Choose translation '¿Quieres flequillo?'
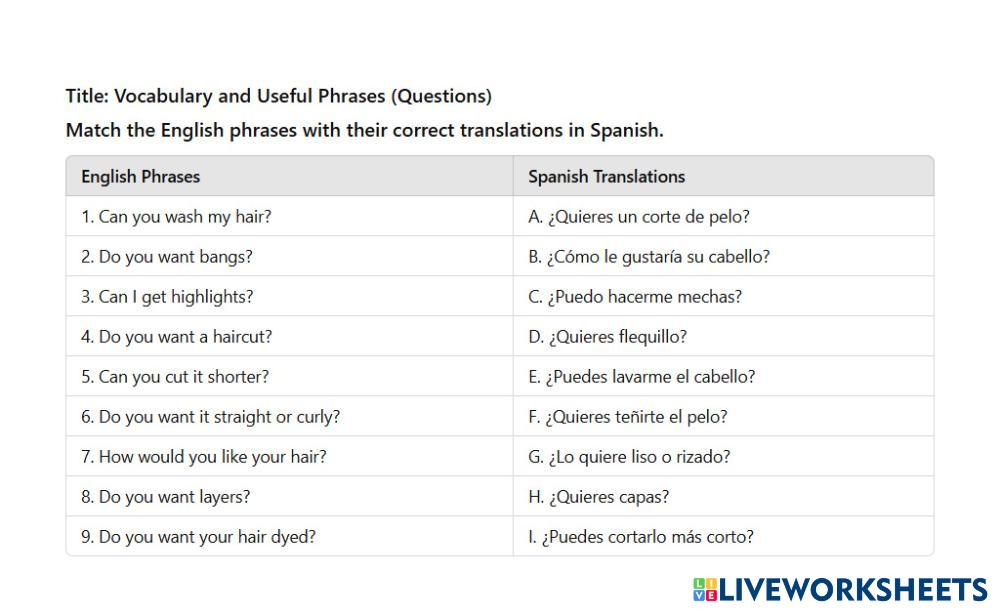 coord(608,337)
